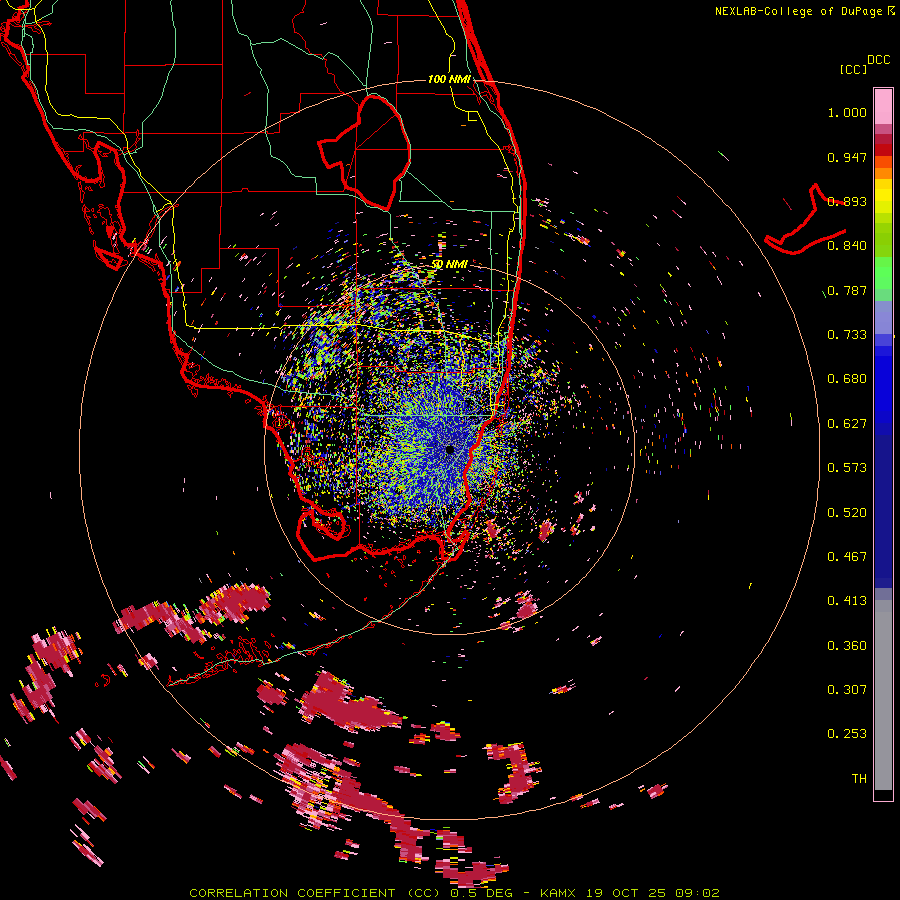The height and width of the screenshot is (900, 900).
Task: Click the 0.520 scale value
Action: (847, 513)
